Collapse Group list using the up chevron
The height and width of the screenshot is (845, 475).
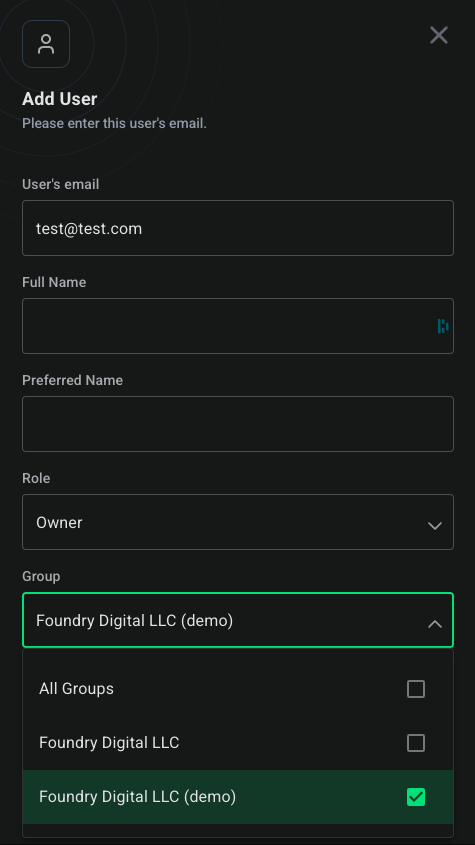click(x=435, y=624)
